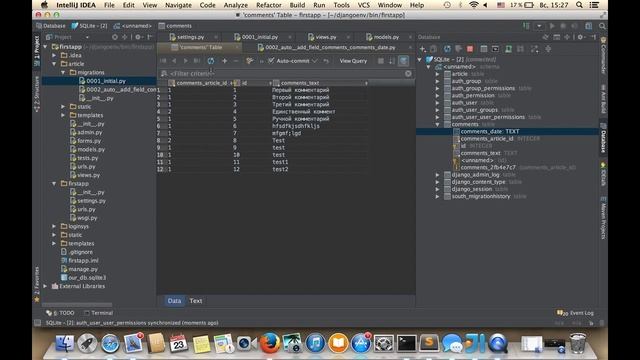The height and width of the screenshot is (360, 640).
Task: Open database console icon
Action: click(x=495, y=49)
